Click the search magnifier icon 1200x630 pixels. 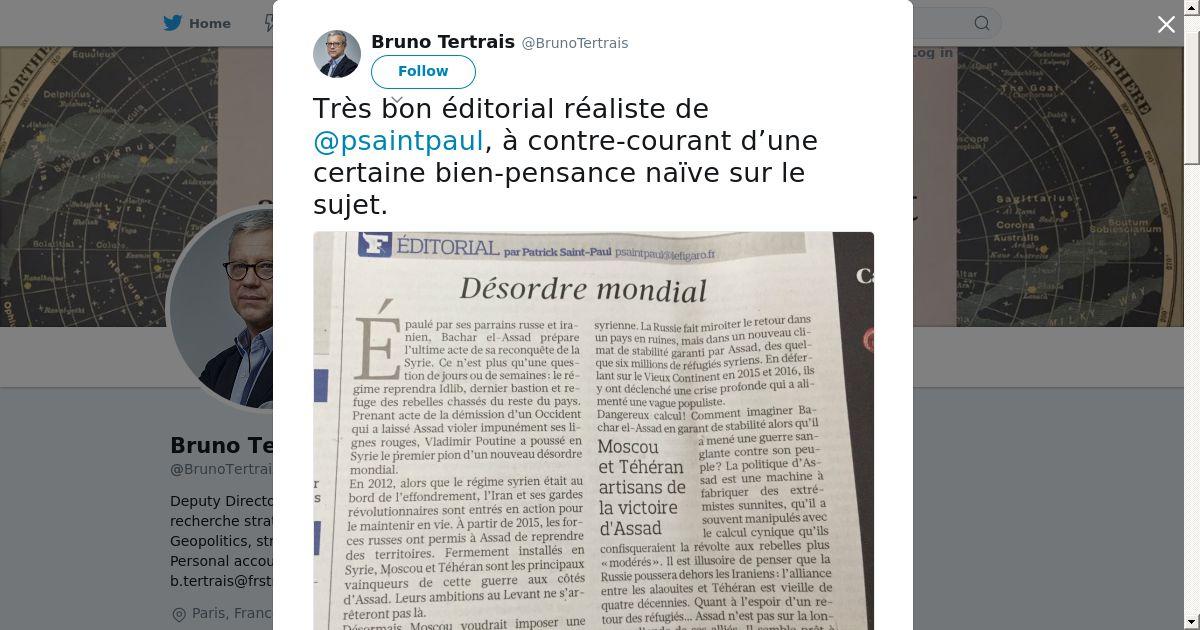(x=982, y=23)
